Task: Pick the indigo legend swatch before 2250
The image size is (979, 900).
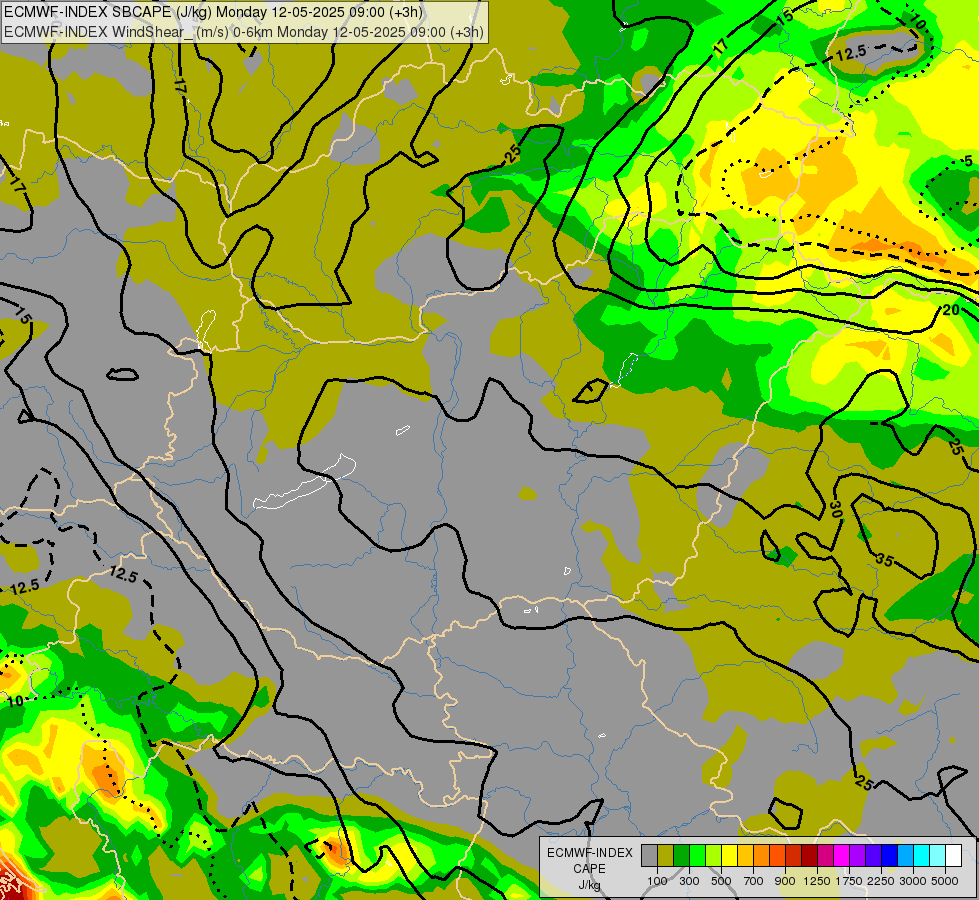Action: click(x=873, y=855)
